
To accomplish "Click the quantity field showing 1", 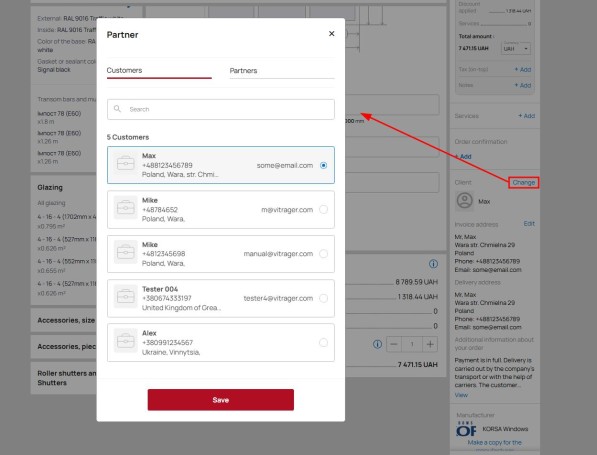I will click(412, 344).
